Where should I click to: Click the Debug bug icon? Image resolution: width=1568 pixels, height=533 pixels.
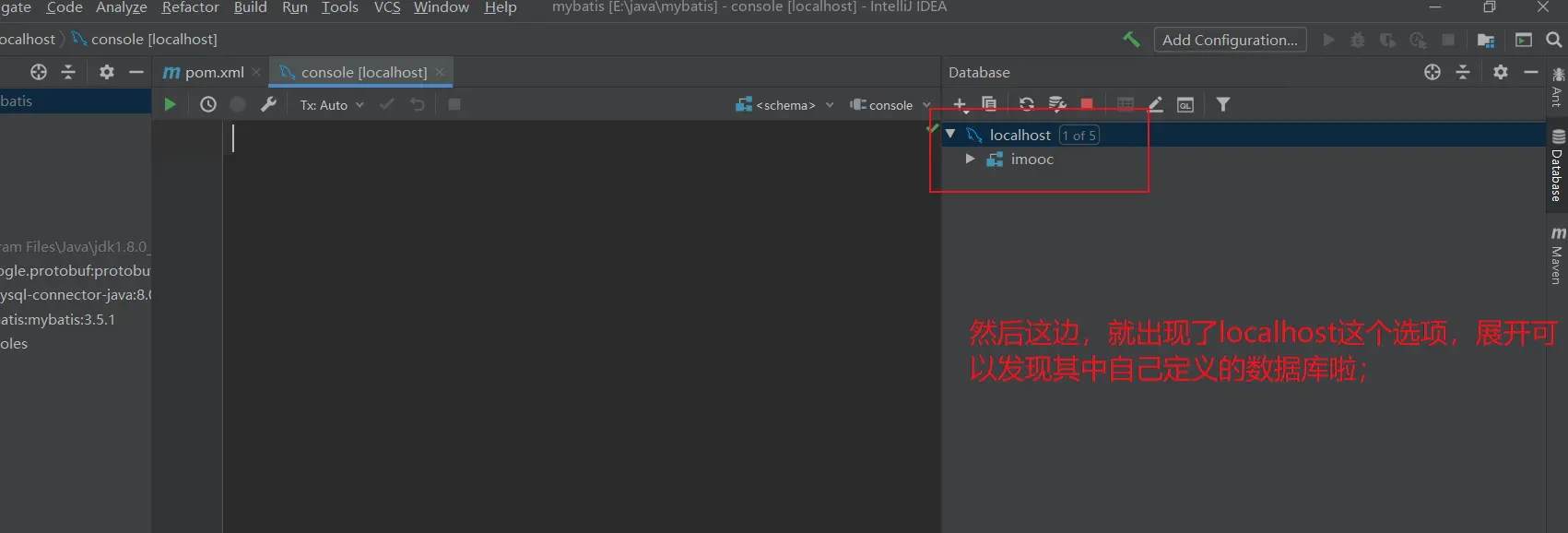(1358, 40)
